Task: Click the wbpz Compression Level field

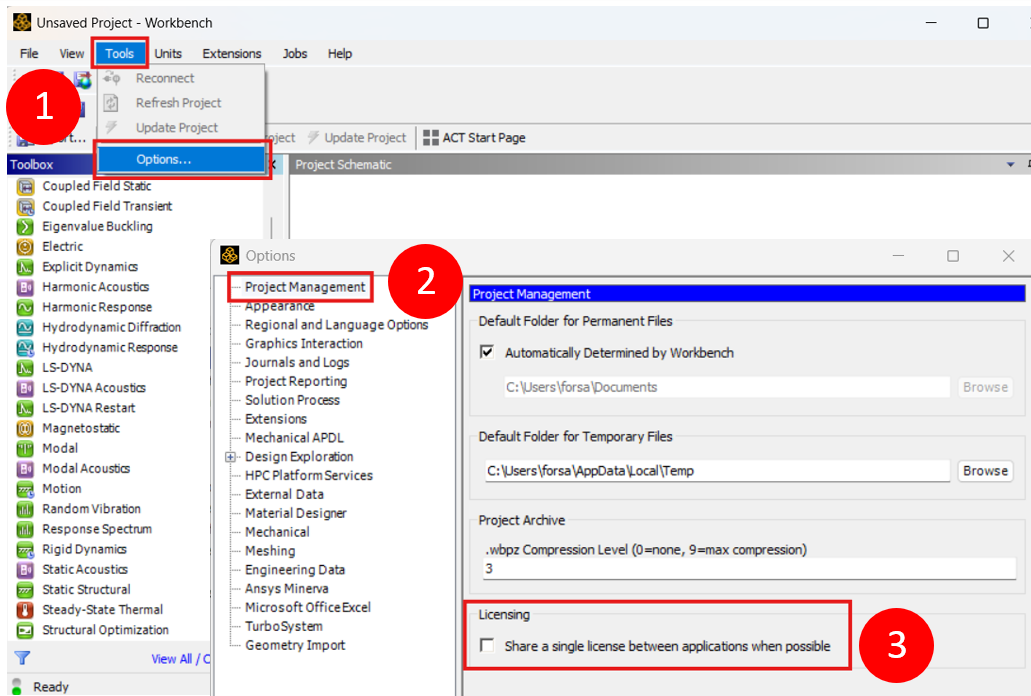Action: (750, 568)
